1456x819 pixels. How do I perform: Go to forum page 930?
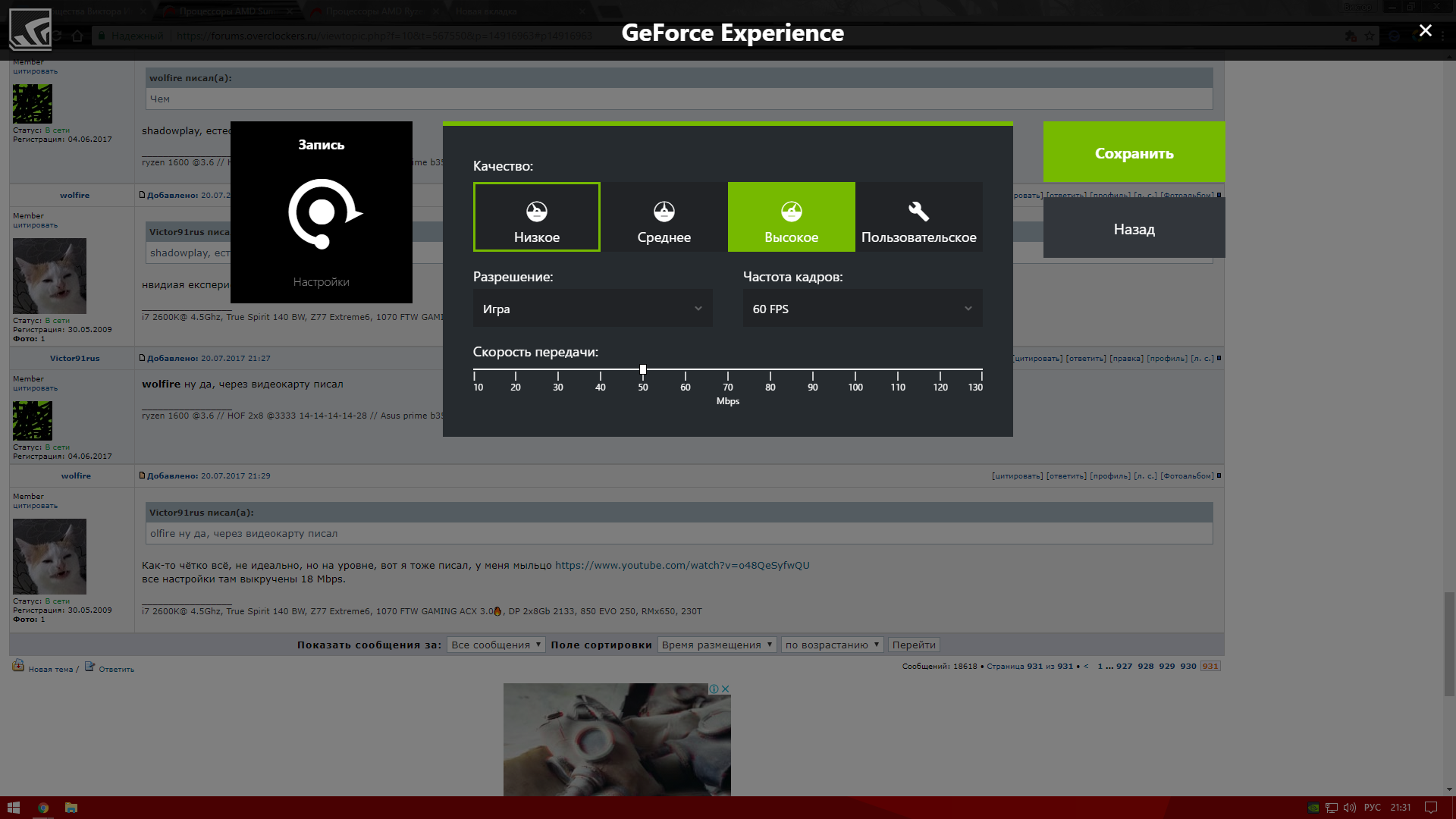pos(1188,666)
